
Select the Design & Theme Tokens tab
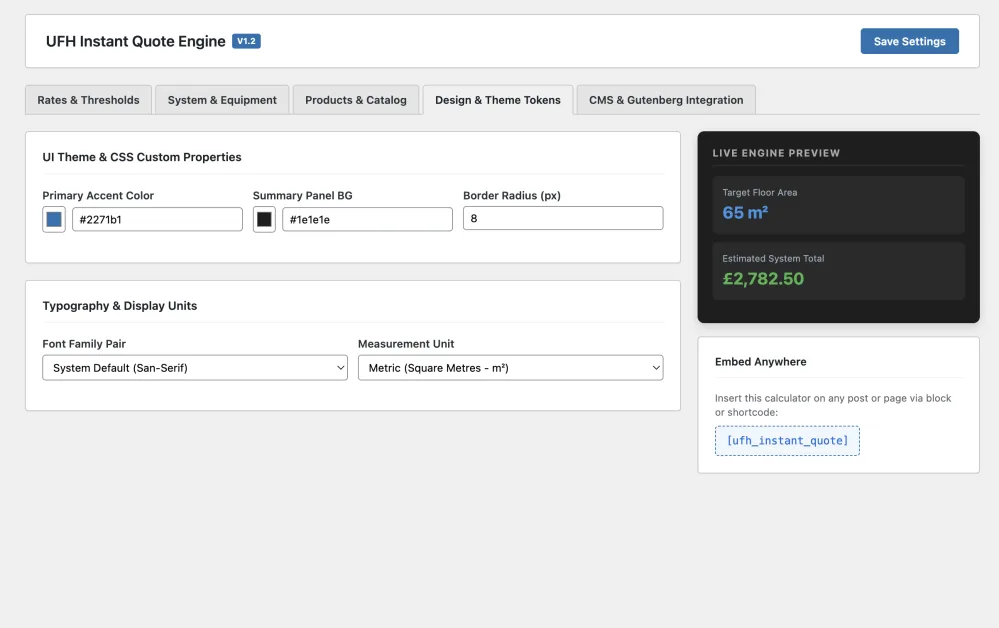[x=498, y=100]
